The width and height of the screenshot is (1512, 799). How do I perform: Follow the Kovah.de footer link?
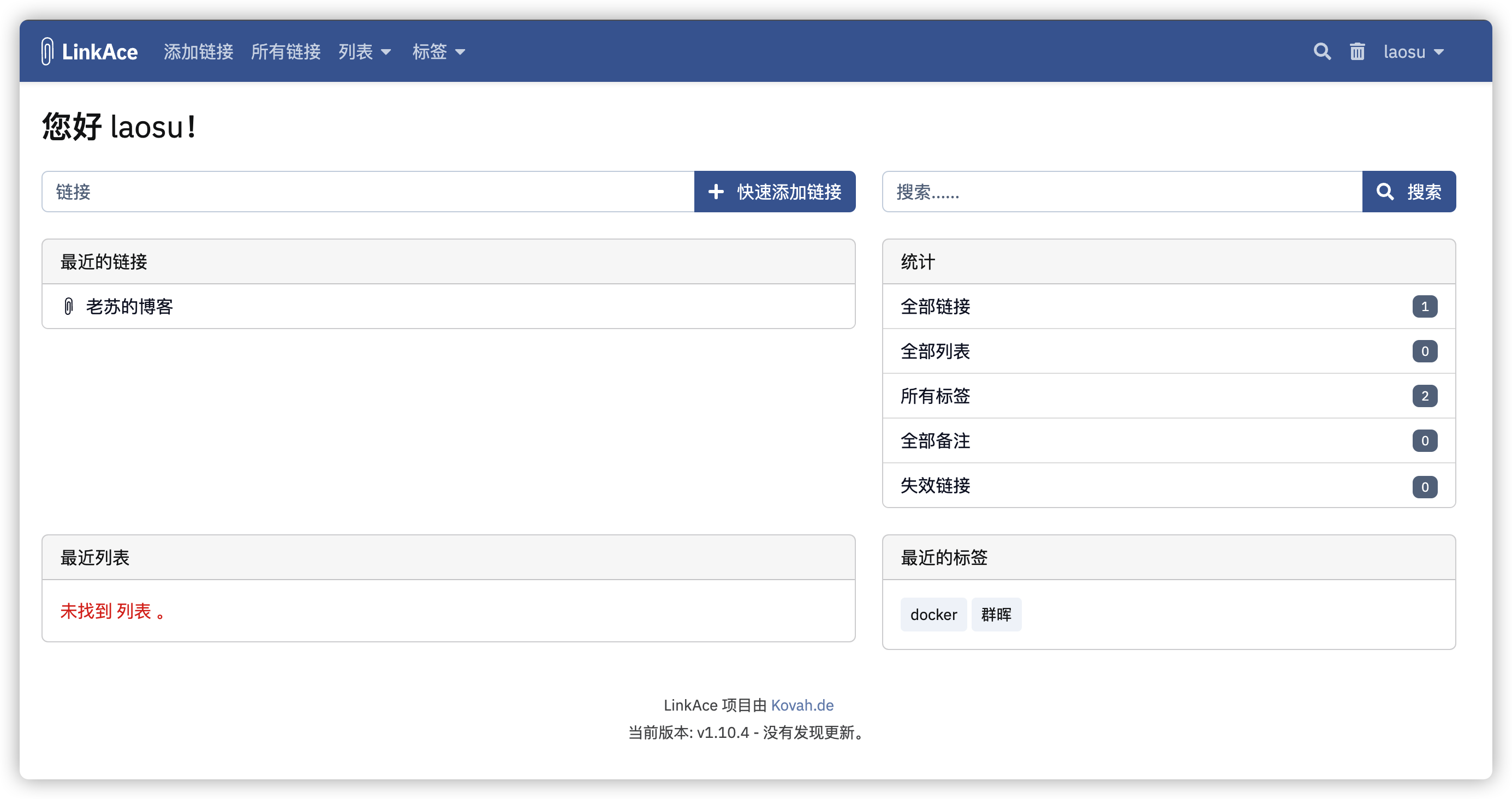tap(802, 705)
